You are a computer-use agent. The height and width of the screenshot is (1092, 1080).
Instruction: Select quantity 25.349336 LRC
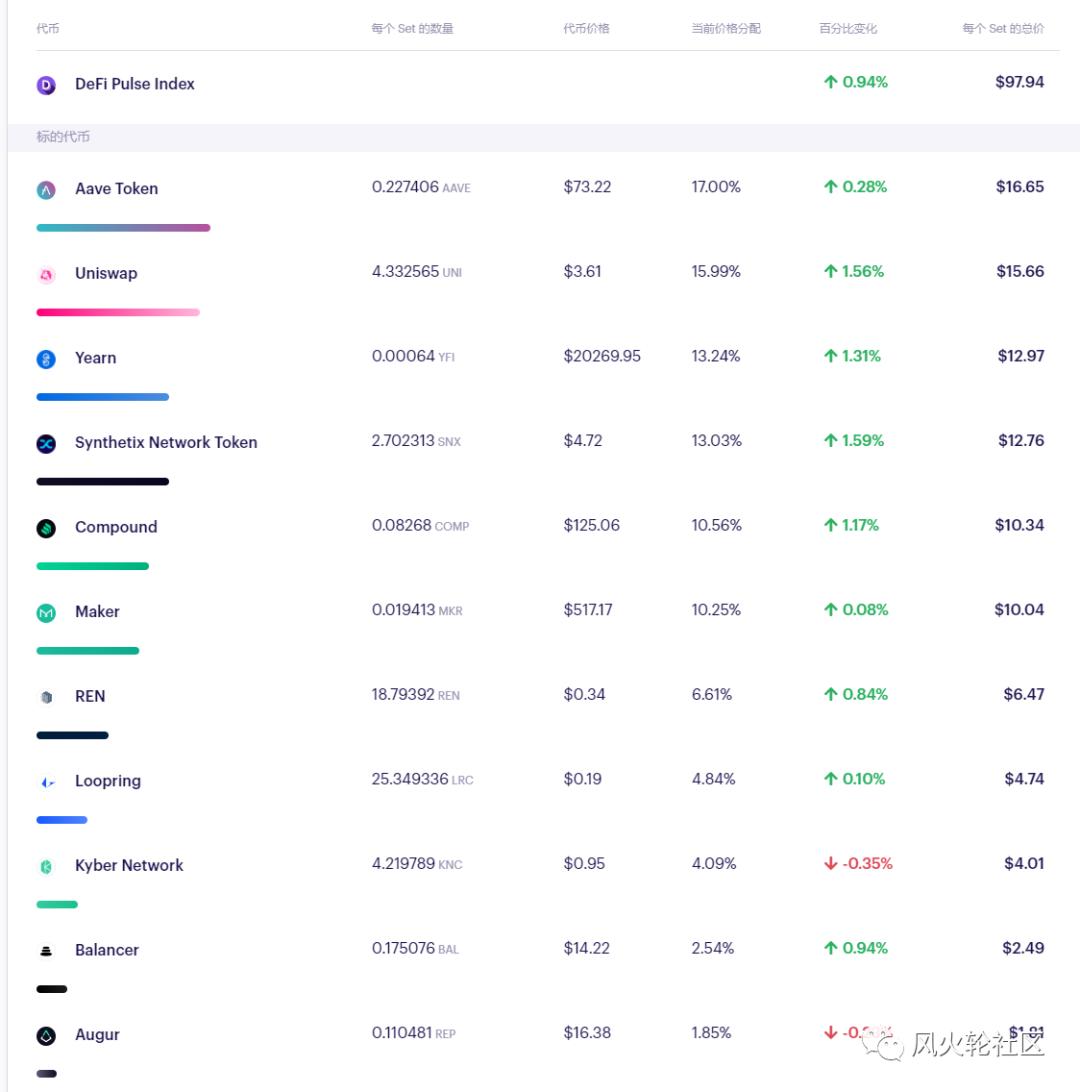click(x=423, y=779)
